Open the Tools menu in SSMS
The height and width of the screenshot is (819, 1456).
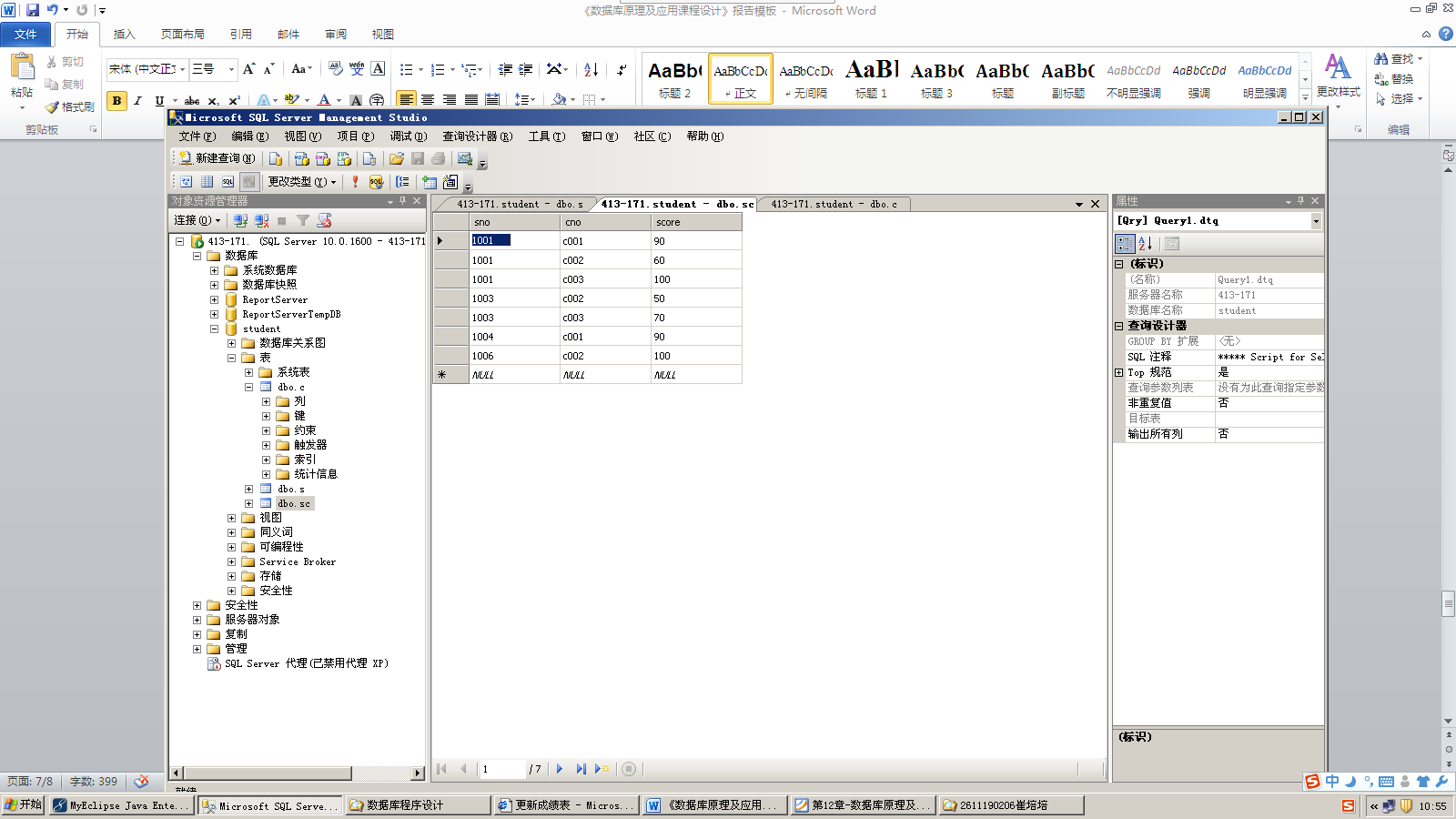click(547, 136)
